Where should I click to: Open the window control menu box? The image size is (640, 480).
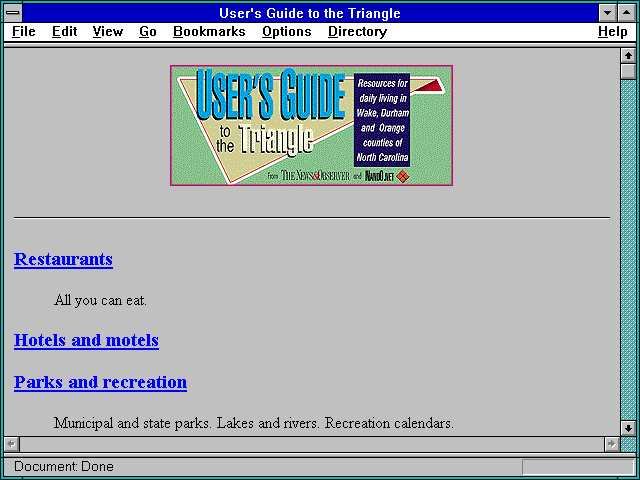[x=13, y=13]
